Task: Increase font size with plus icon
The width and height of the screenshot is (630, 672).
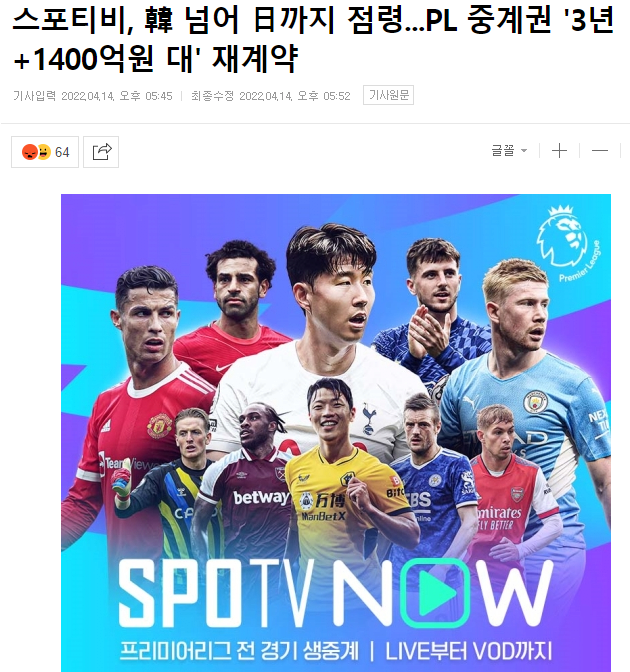Action: coord(559,151)
